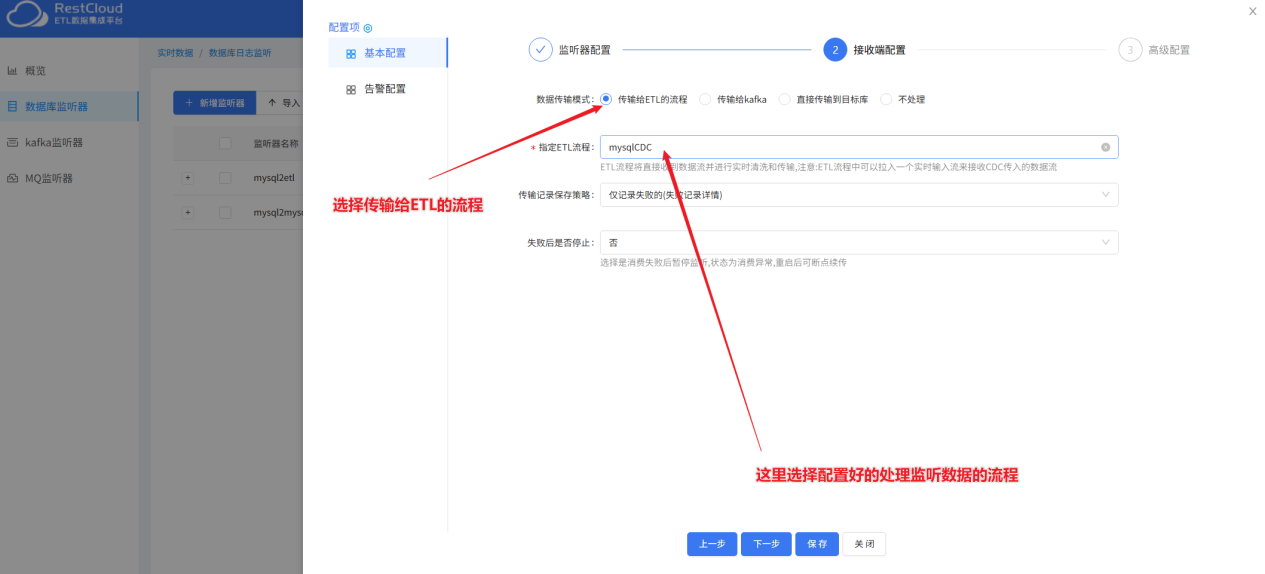This screenshot has height=574, width=1265.
Task: Clear the mysqlCDC input value icon
Action: tap(1105, 147)
